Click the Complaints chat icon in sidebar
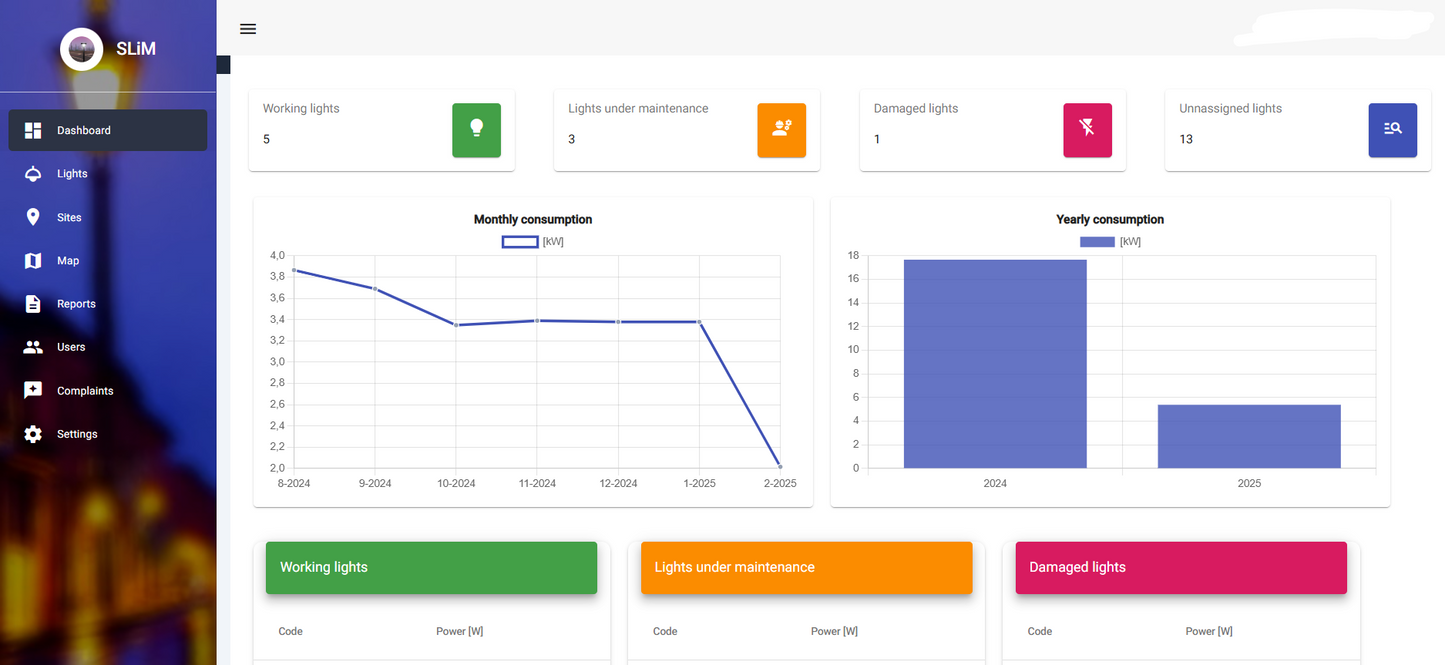 pyautogui.click(x=33, y=391)
